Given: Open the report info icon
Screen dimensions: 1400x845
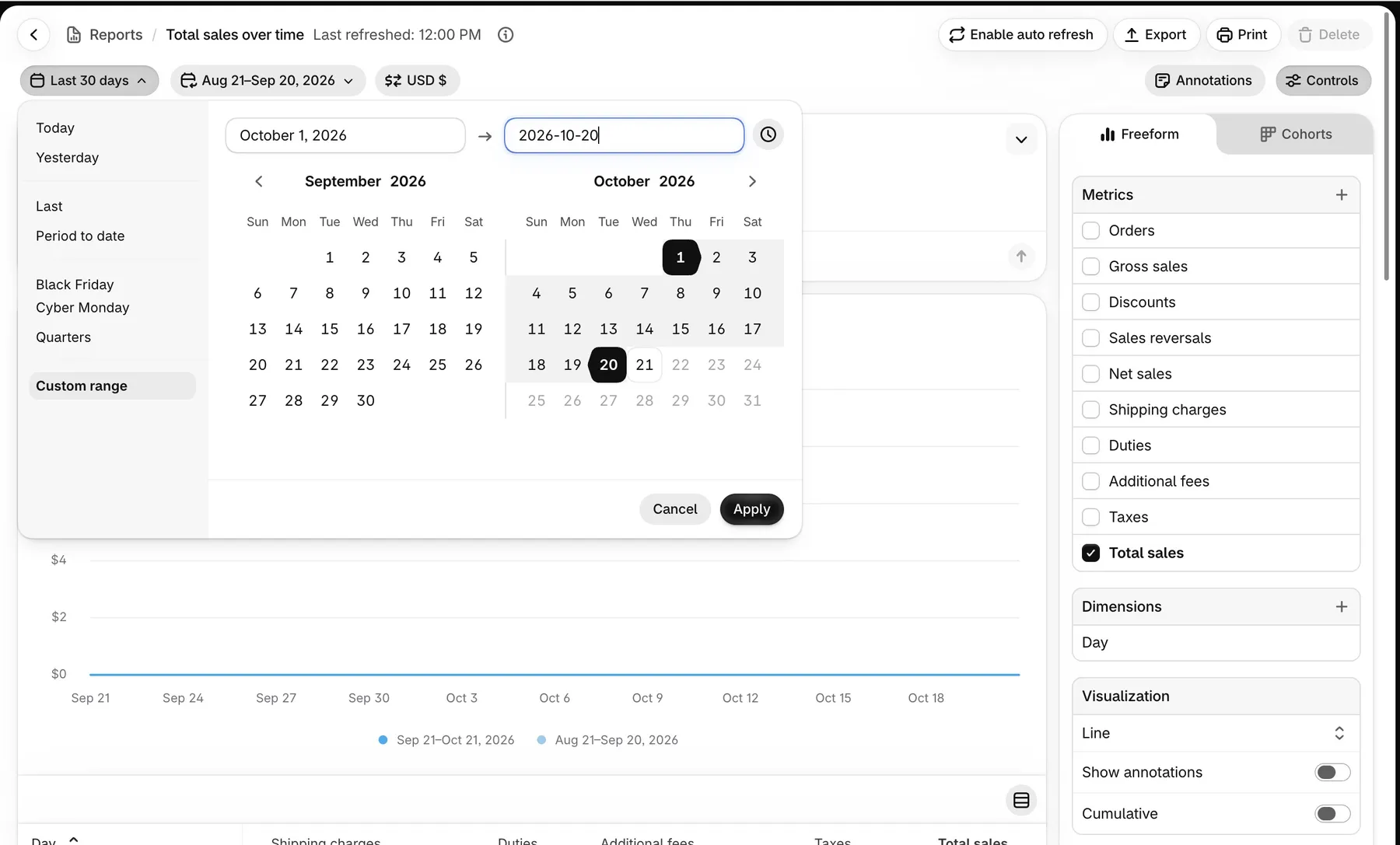Looking at the screenshot, I should point(506,35).
